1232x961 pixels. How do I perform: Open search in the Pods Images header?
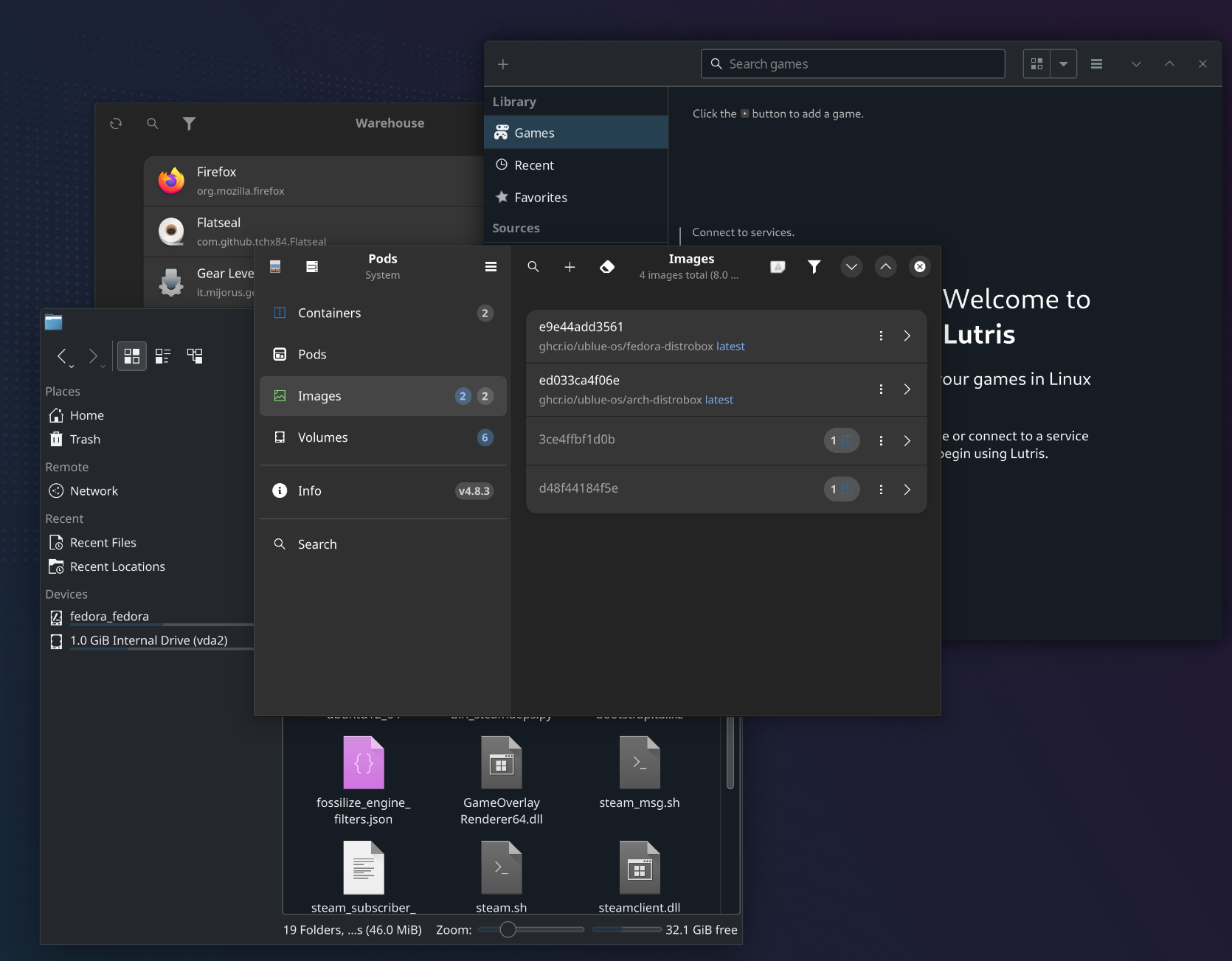click(533, 267)
